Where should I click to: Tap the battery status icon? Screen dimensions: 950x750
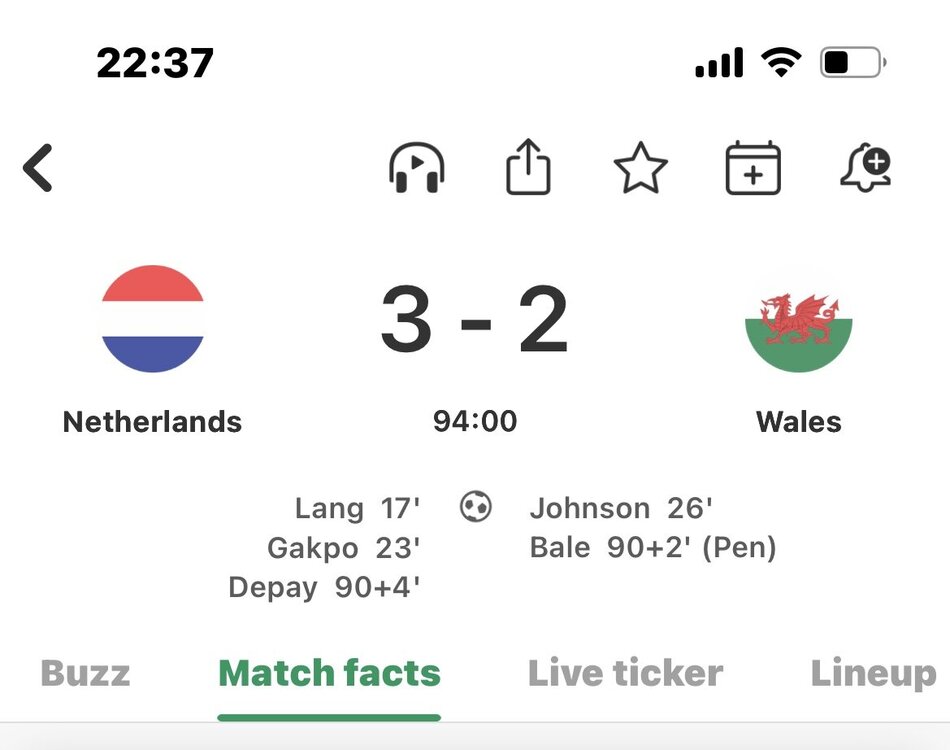click(x=853, y=62)
